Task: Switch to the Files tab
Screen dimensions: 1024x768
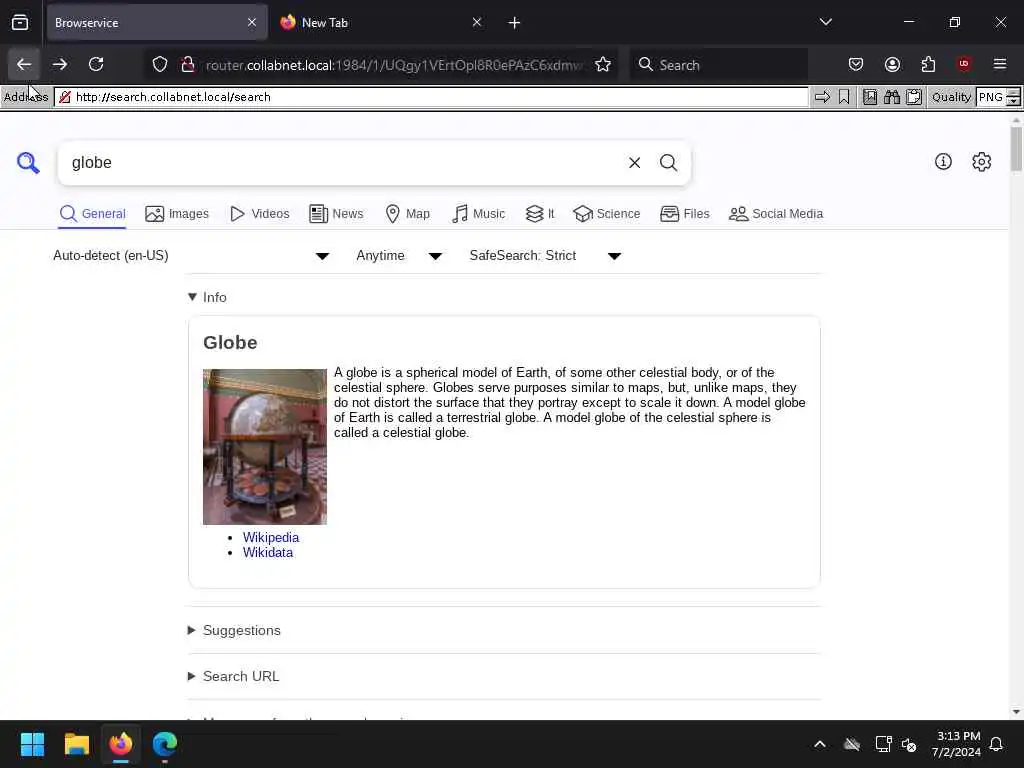Action: [x=684, y=214]
